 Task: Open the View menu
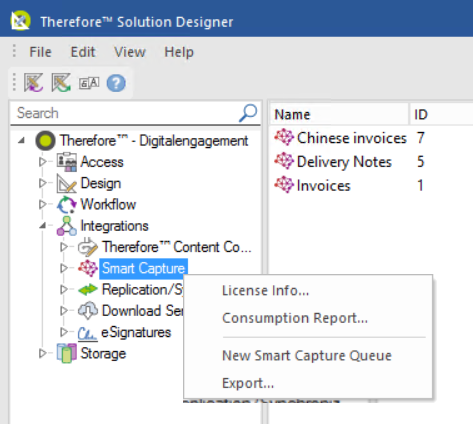(x=130, y=52)
